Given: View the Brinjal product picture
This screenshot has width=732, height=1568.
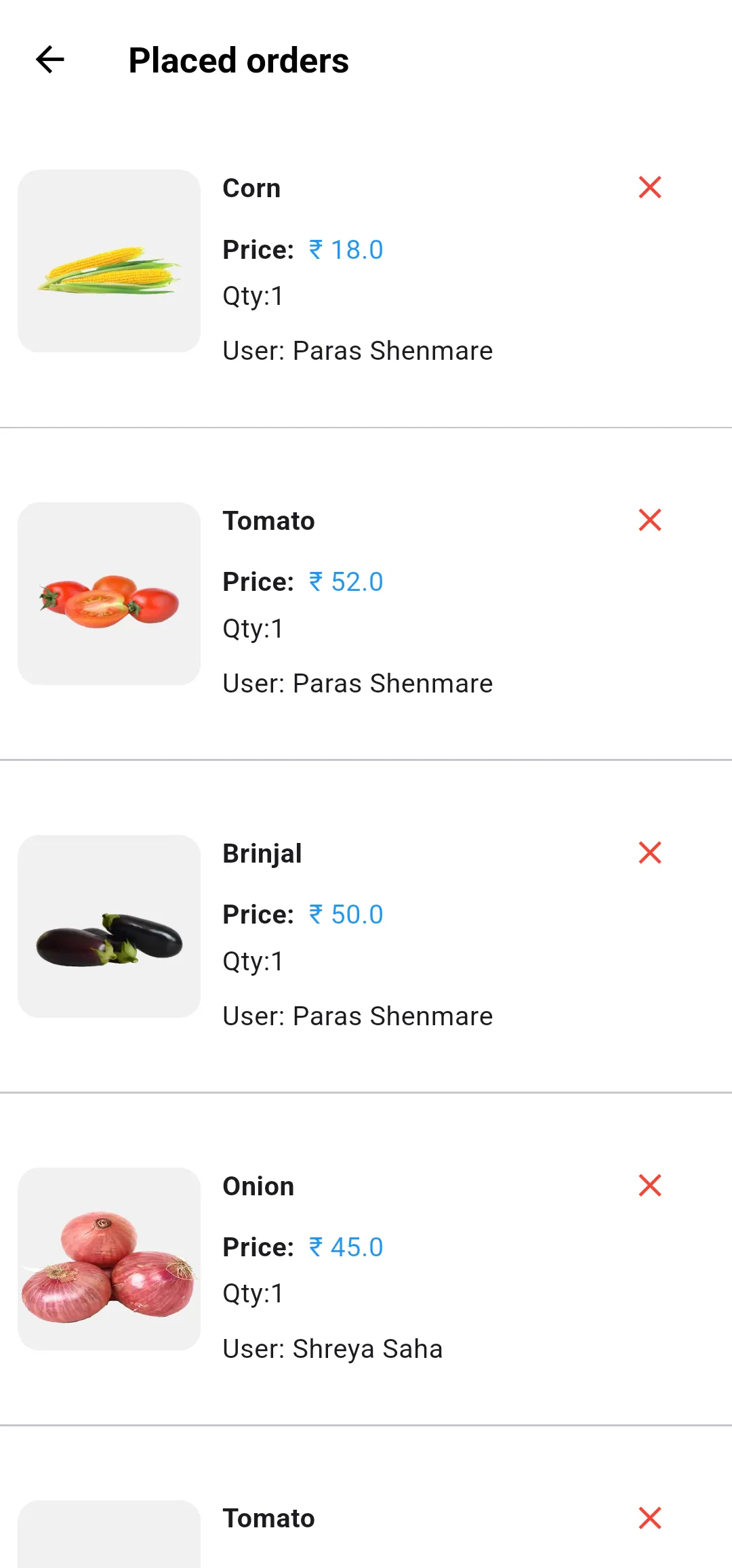Looking at the screenshot, I should coord(109,926).
